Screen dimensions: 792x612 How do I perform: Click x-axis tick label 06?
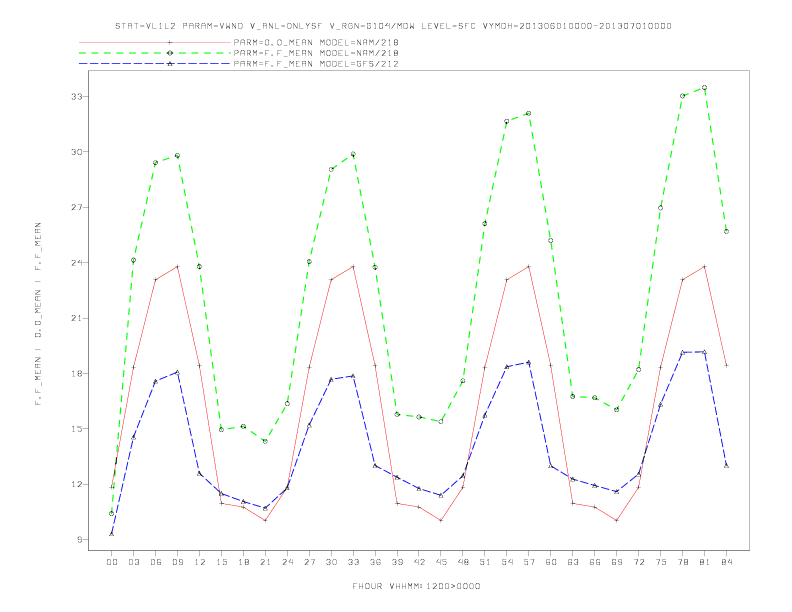(156, 562)
